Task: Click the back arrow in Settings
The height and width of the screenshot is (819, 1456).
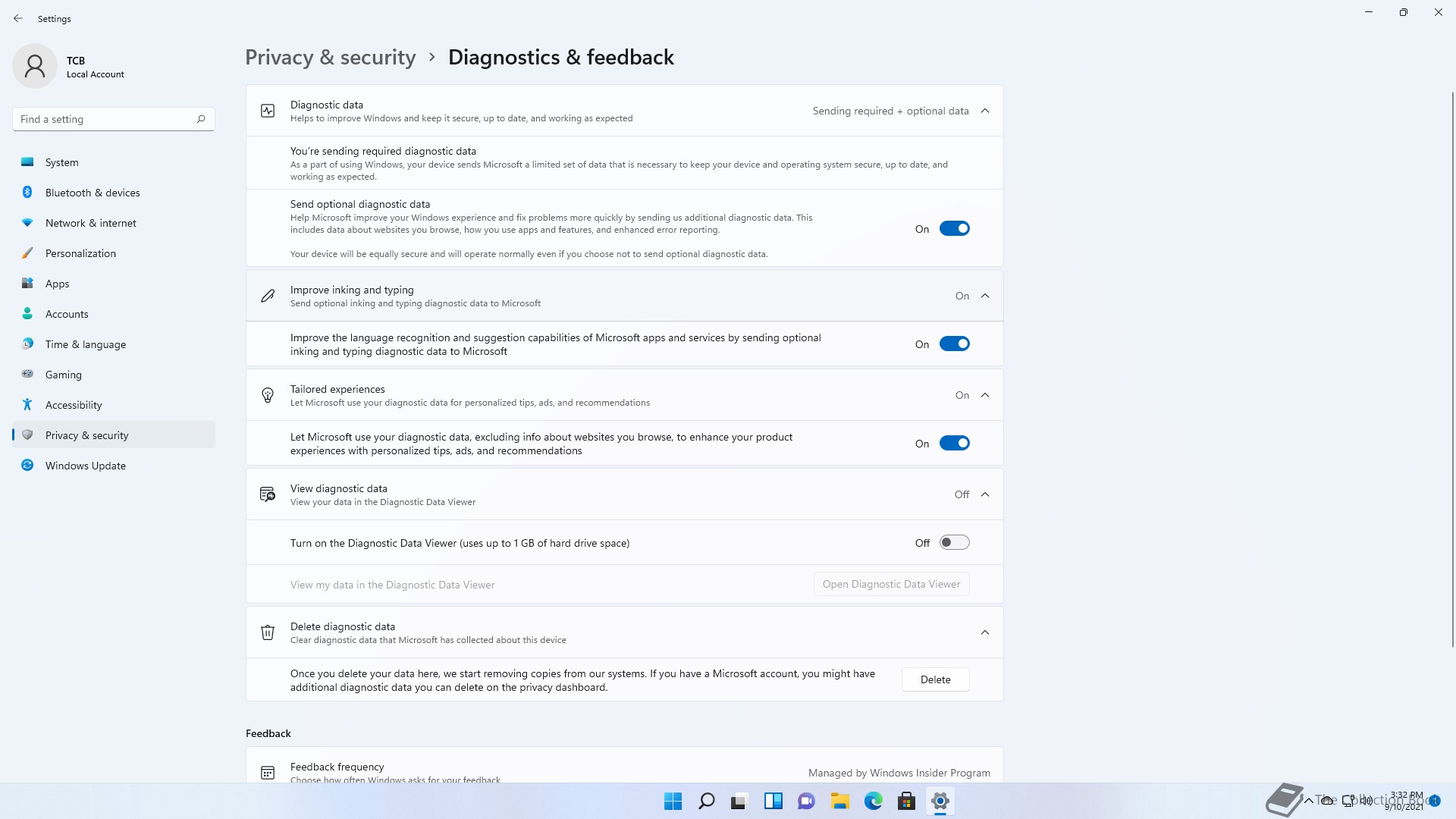Action: point(18,18)
